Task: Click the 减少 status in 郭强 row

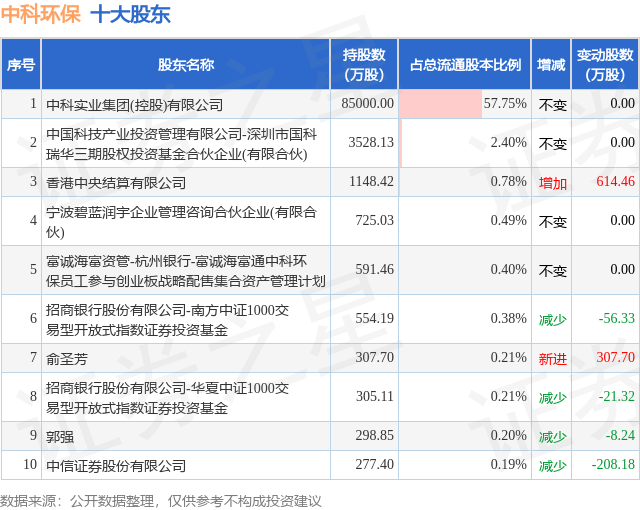Action: point(552,437)
